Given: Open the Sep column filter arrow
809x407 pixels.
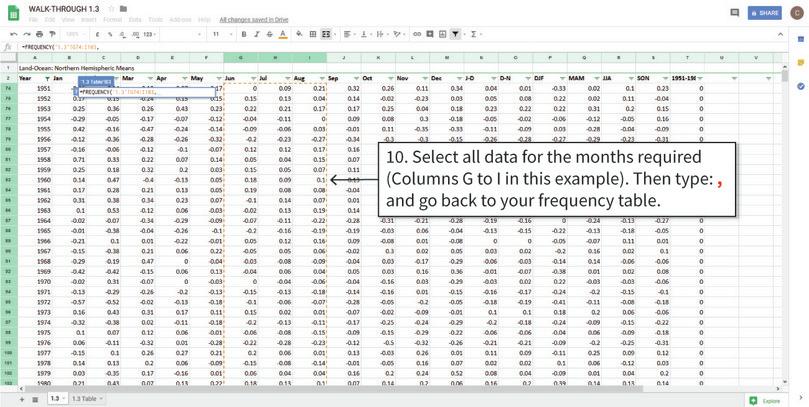Looking at the screenshot, I should (x=356, y=78).
